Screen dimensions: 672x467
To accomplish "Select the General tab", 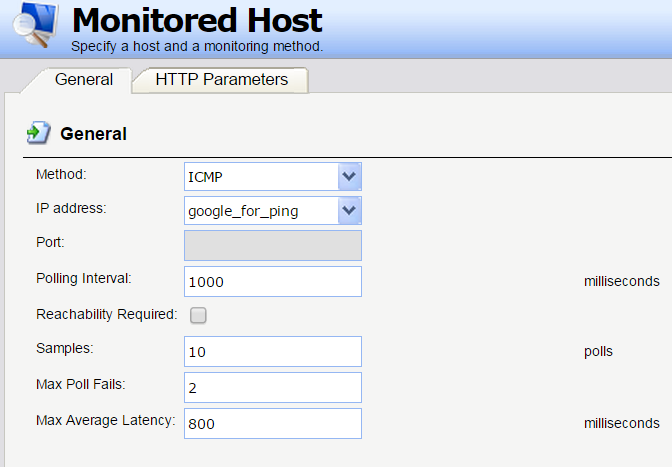I will tap(84, 80).
